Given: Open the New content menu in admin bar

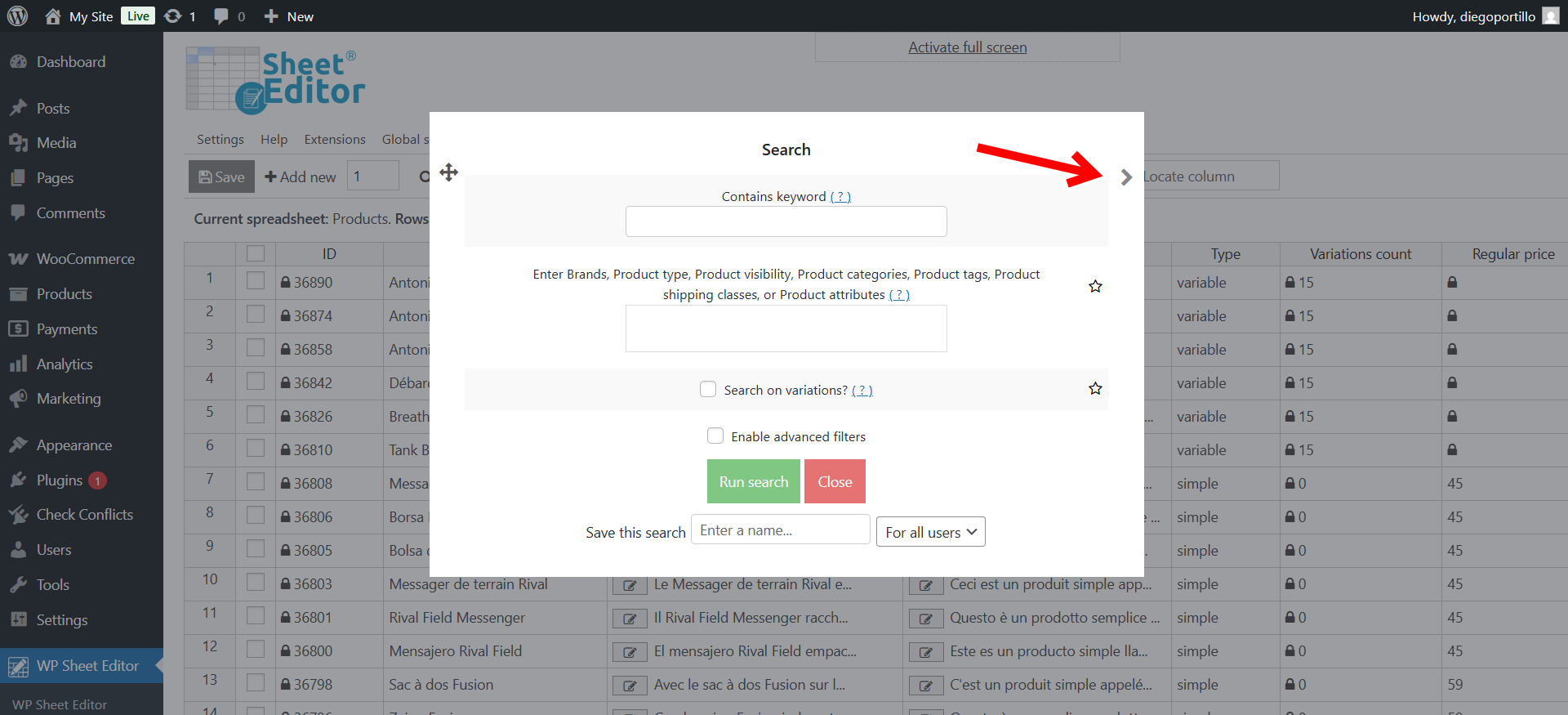Looking at the screenshot, I should tap(289, 16).
